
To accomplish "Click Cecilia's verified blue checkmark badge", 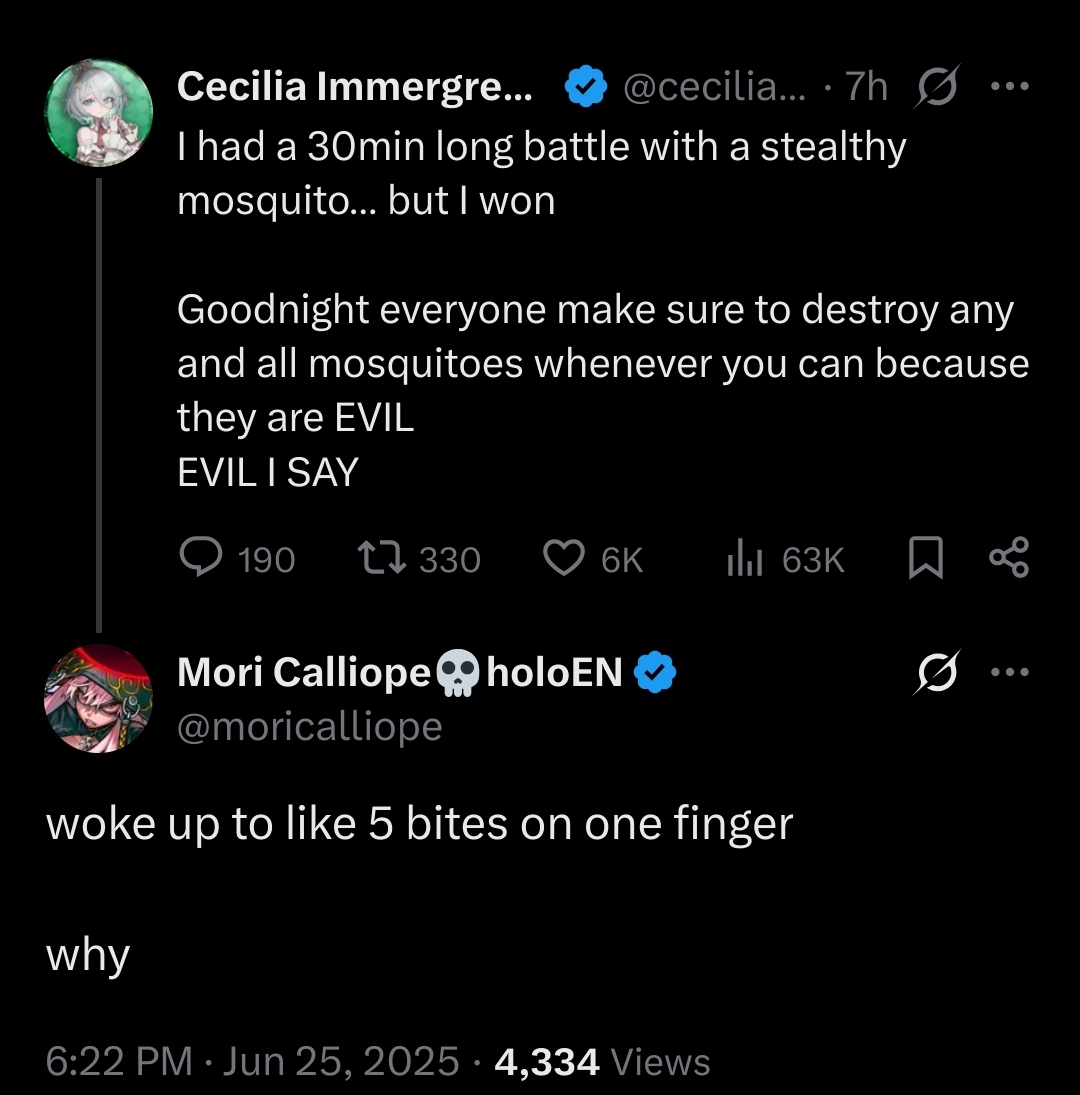I will point(585,86).
